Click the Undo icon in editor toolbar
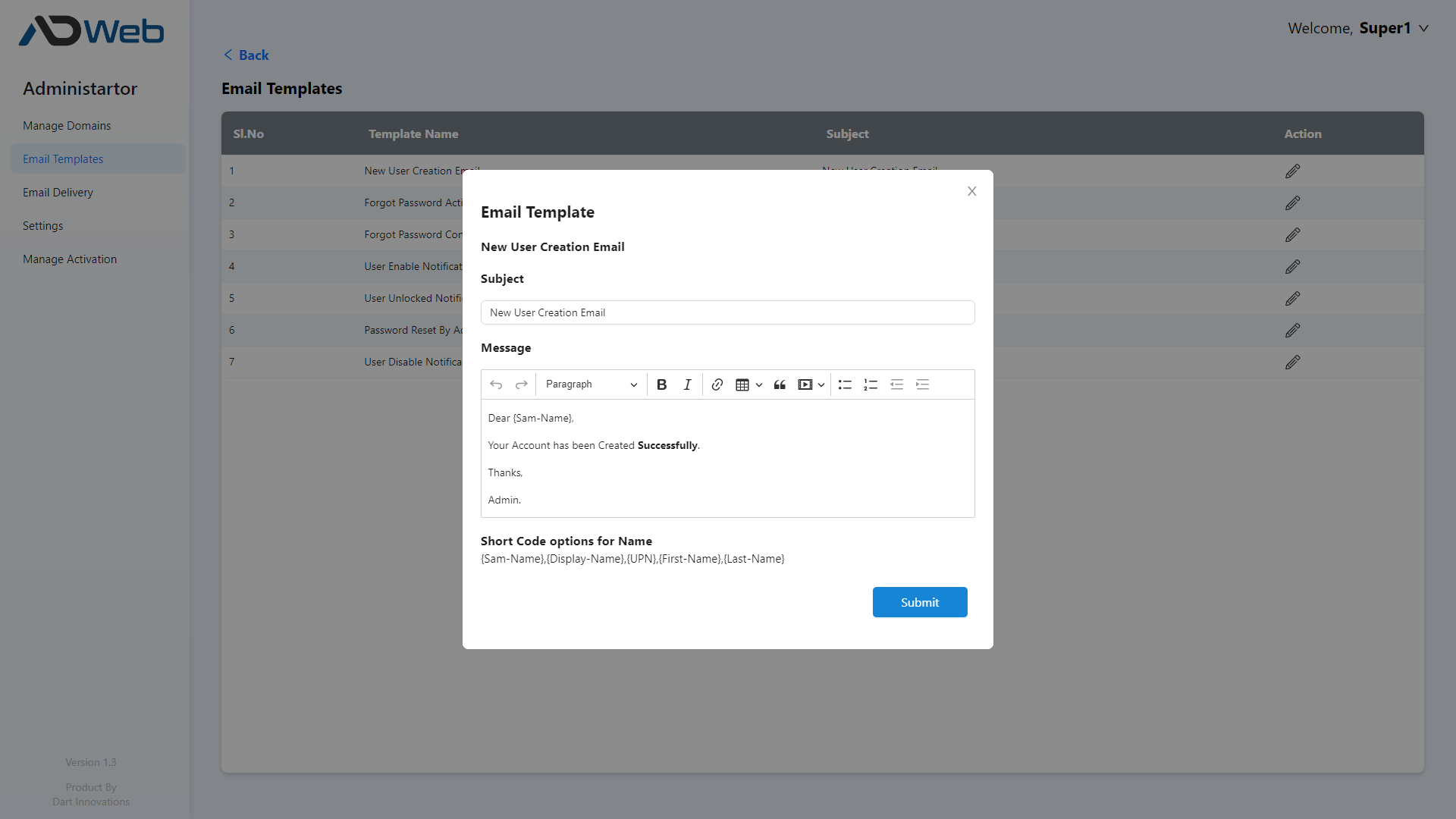The image size is (1456, 819). [x=496, y=384]
